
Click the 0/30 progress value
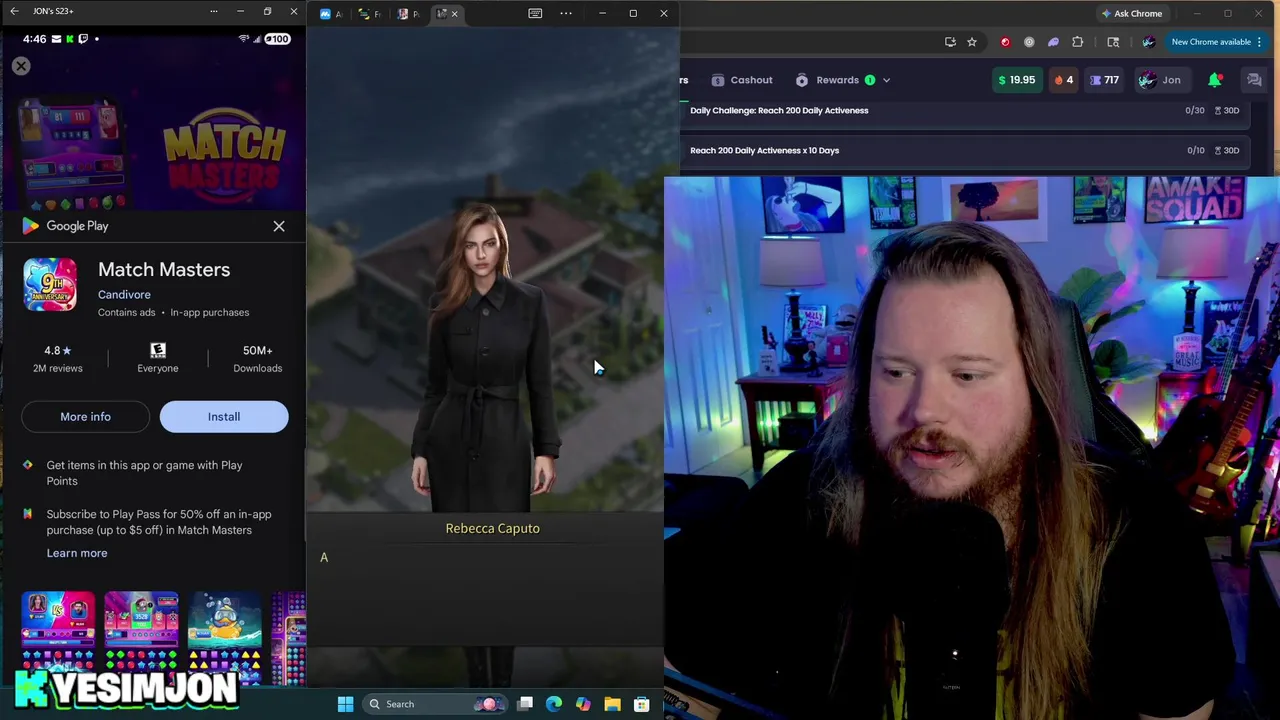1194,110
